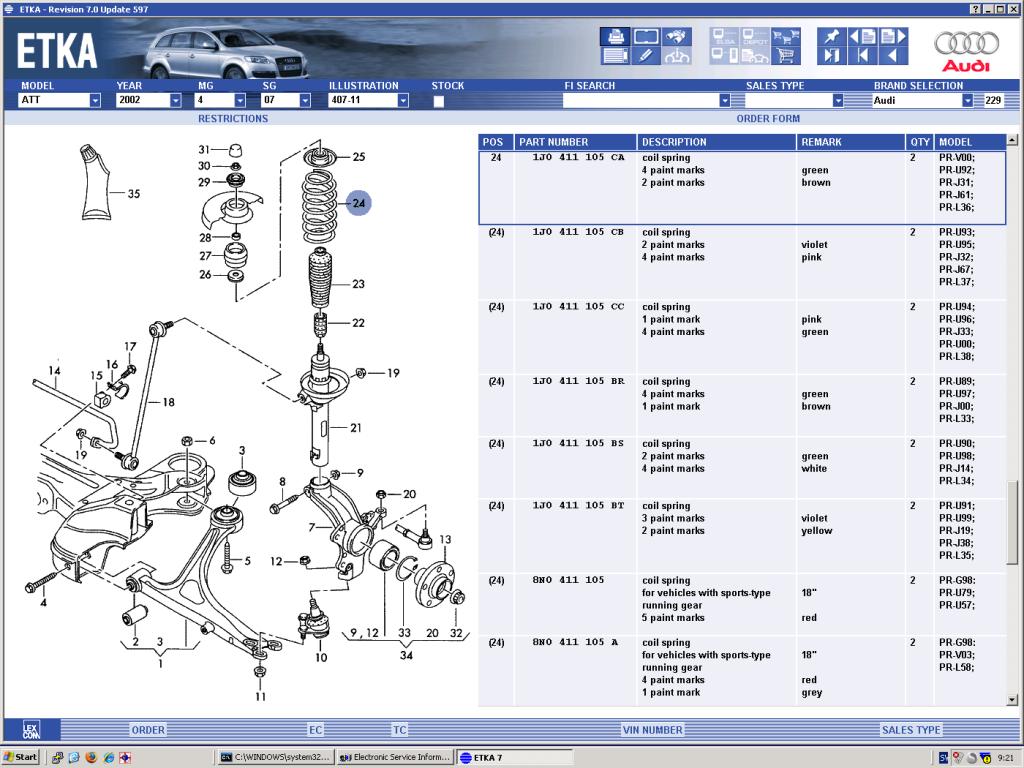Screen dimensions: 1024x768
Task: Go to next illustration page icon
Action: click(892, 37)
